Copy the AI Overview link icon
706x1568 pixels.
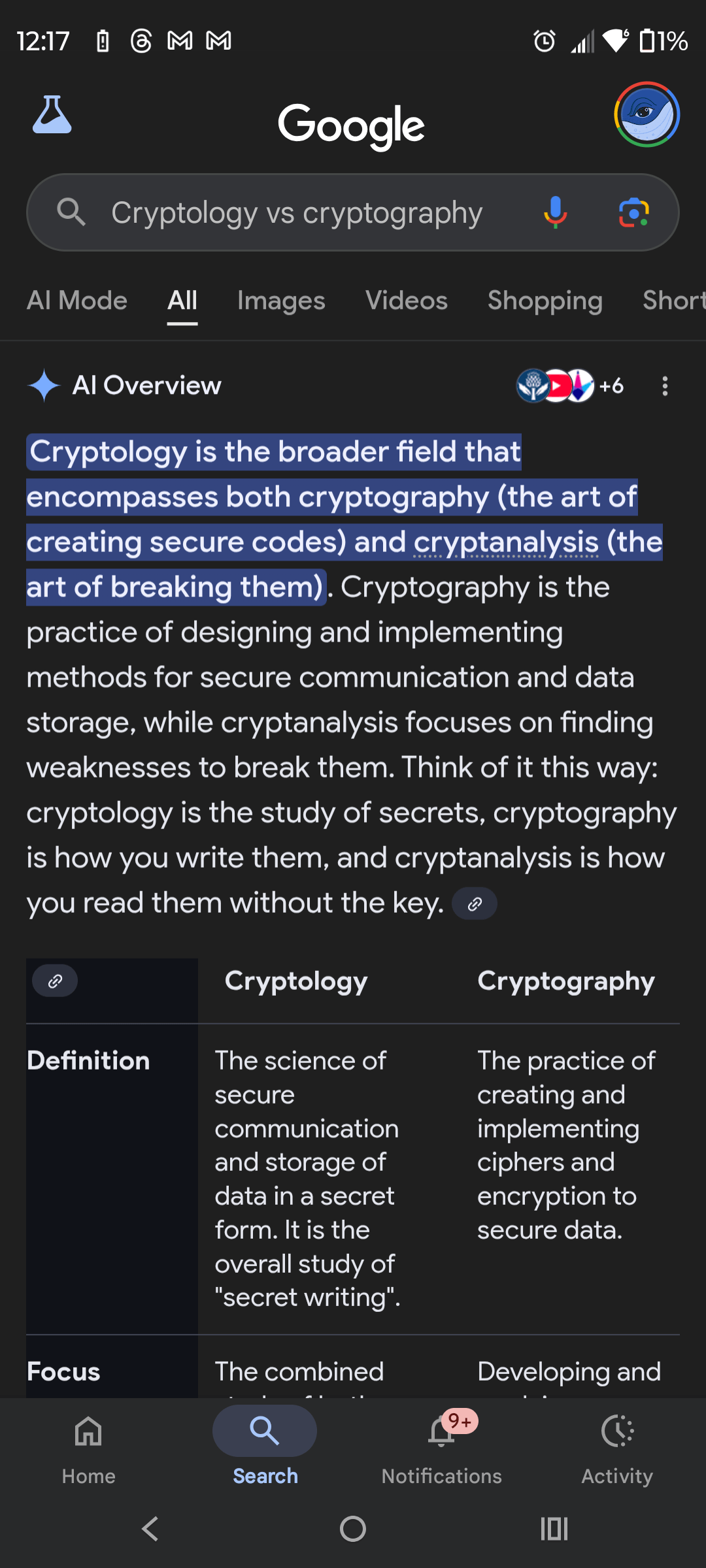pos(475,903)
